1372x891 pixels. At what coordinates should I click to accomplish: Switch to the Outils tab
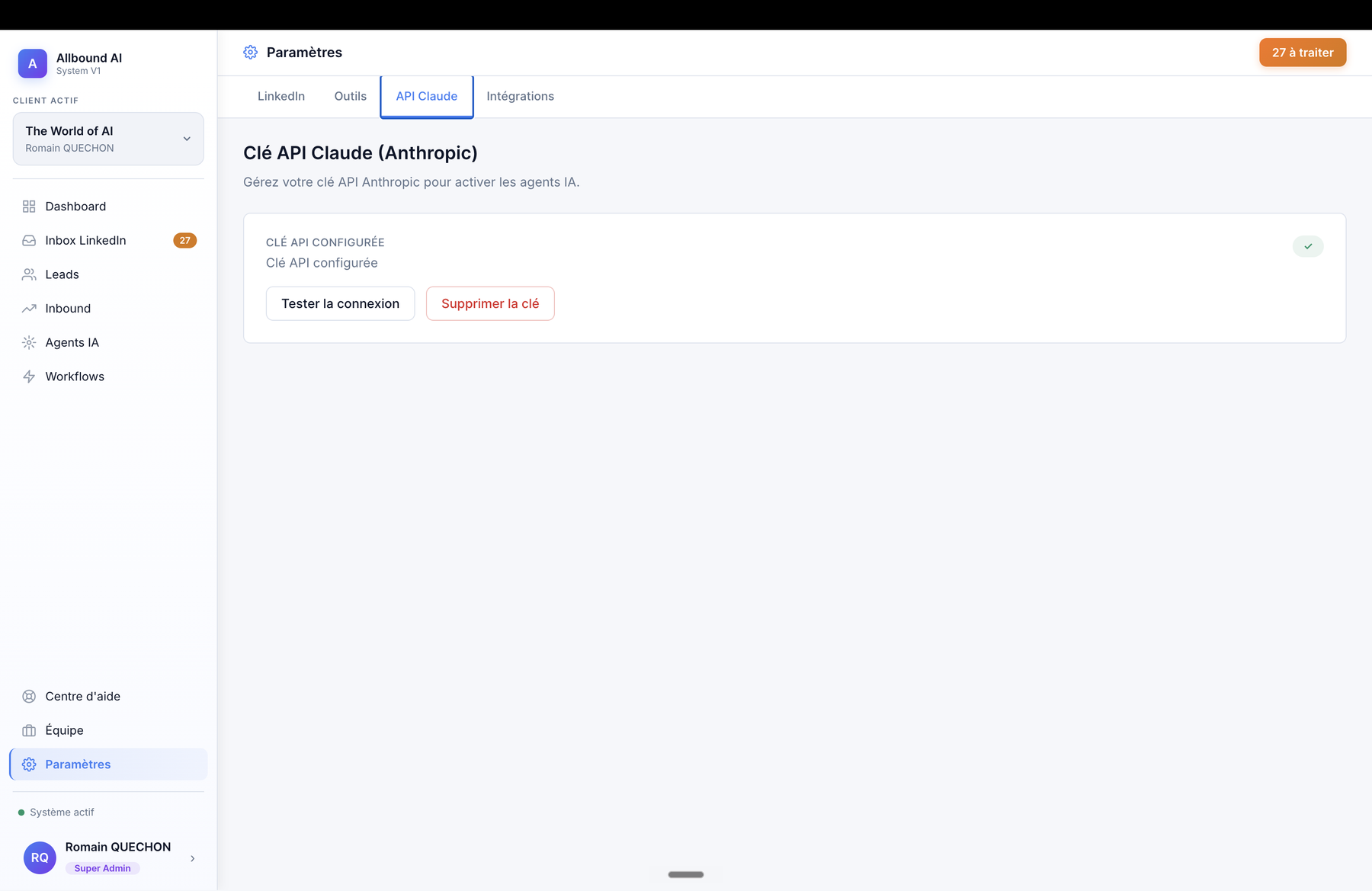coord(351,96)
